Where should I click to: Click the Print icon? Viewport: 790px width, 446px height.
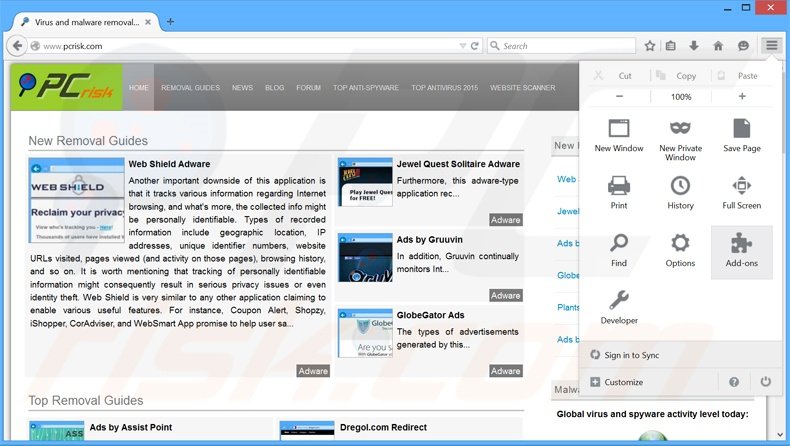coord(619,194)
